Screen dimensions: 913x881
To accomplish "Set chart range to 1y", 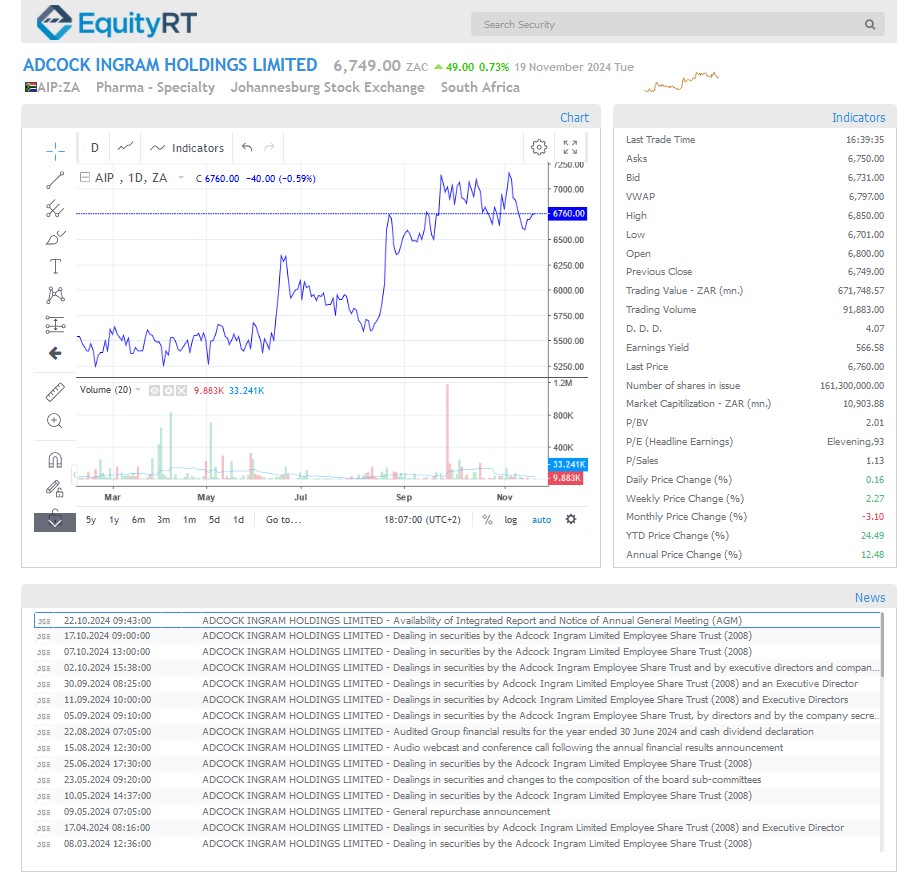I will click(114, 520).
